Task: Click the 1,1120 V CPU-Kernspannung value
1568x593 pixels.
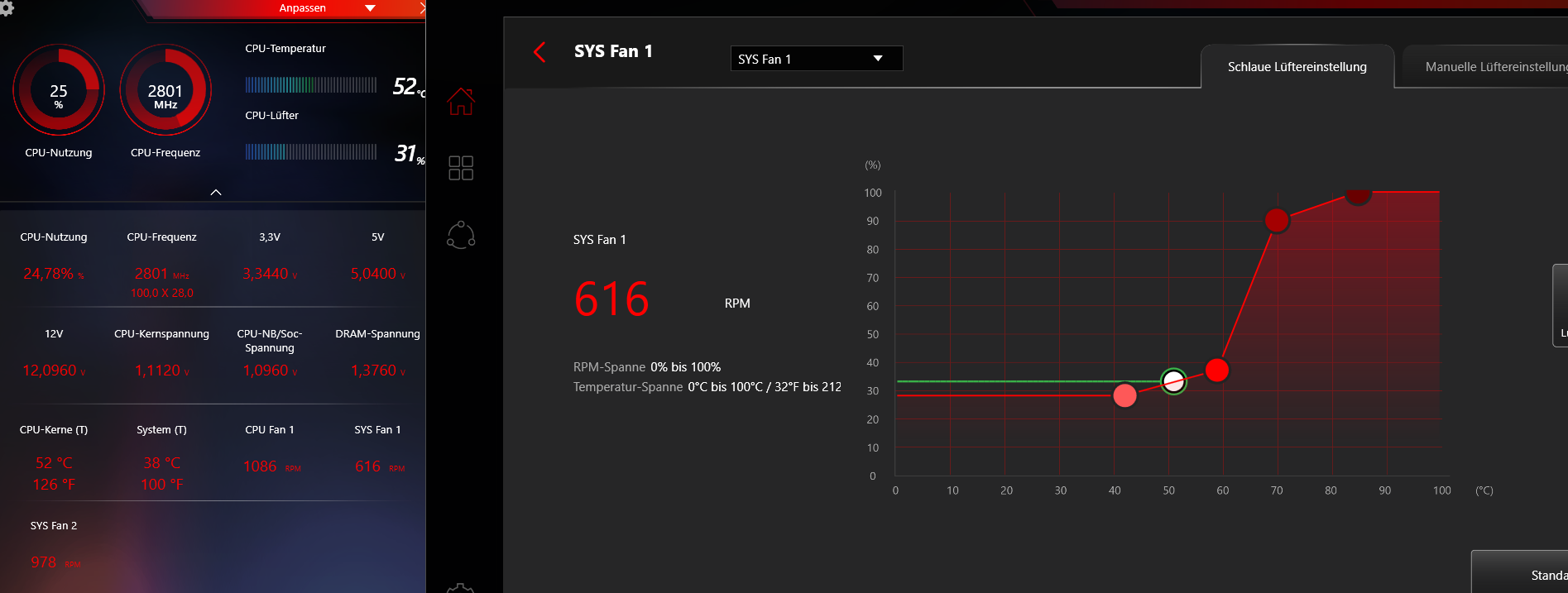Action: pos(162,371)
